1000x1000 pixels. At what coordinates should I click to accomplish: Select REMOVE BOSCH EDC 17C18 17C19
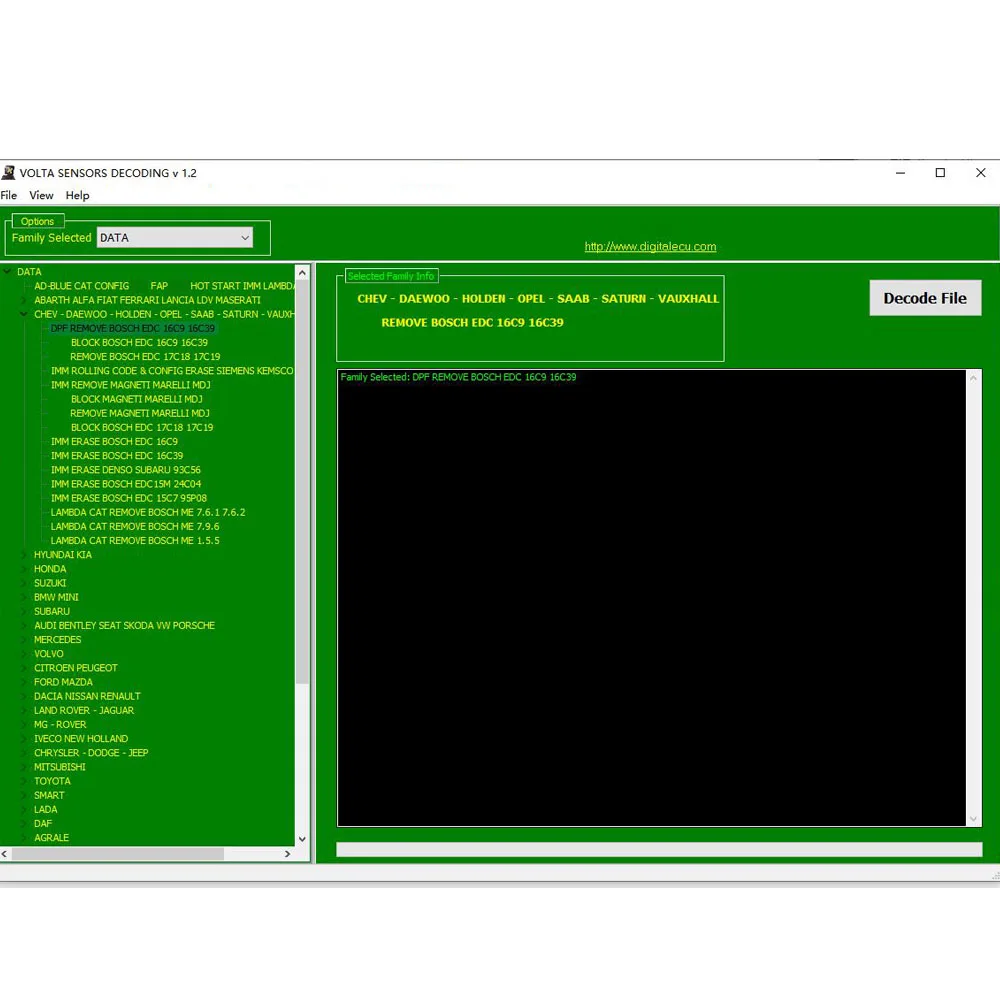coord(145,357)
